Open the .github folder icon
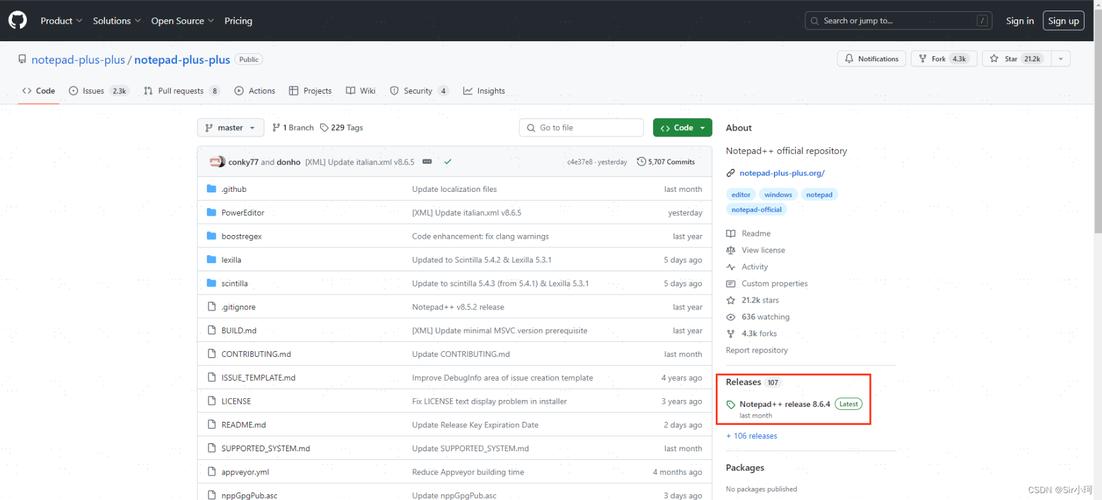 click(212, 189)
